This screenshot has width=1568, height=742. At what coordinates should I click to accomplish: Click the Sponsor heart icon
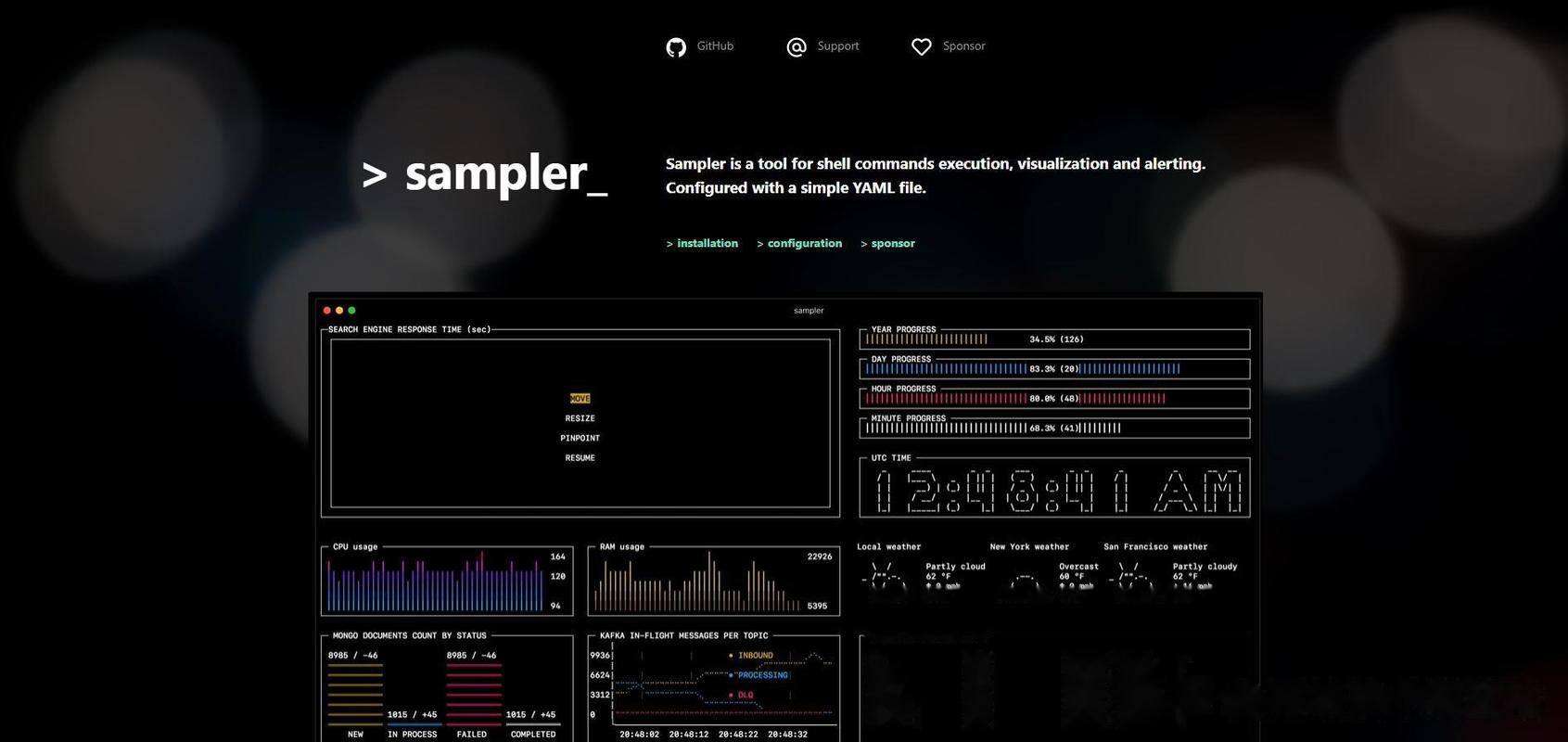(x=921, y=47)
